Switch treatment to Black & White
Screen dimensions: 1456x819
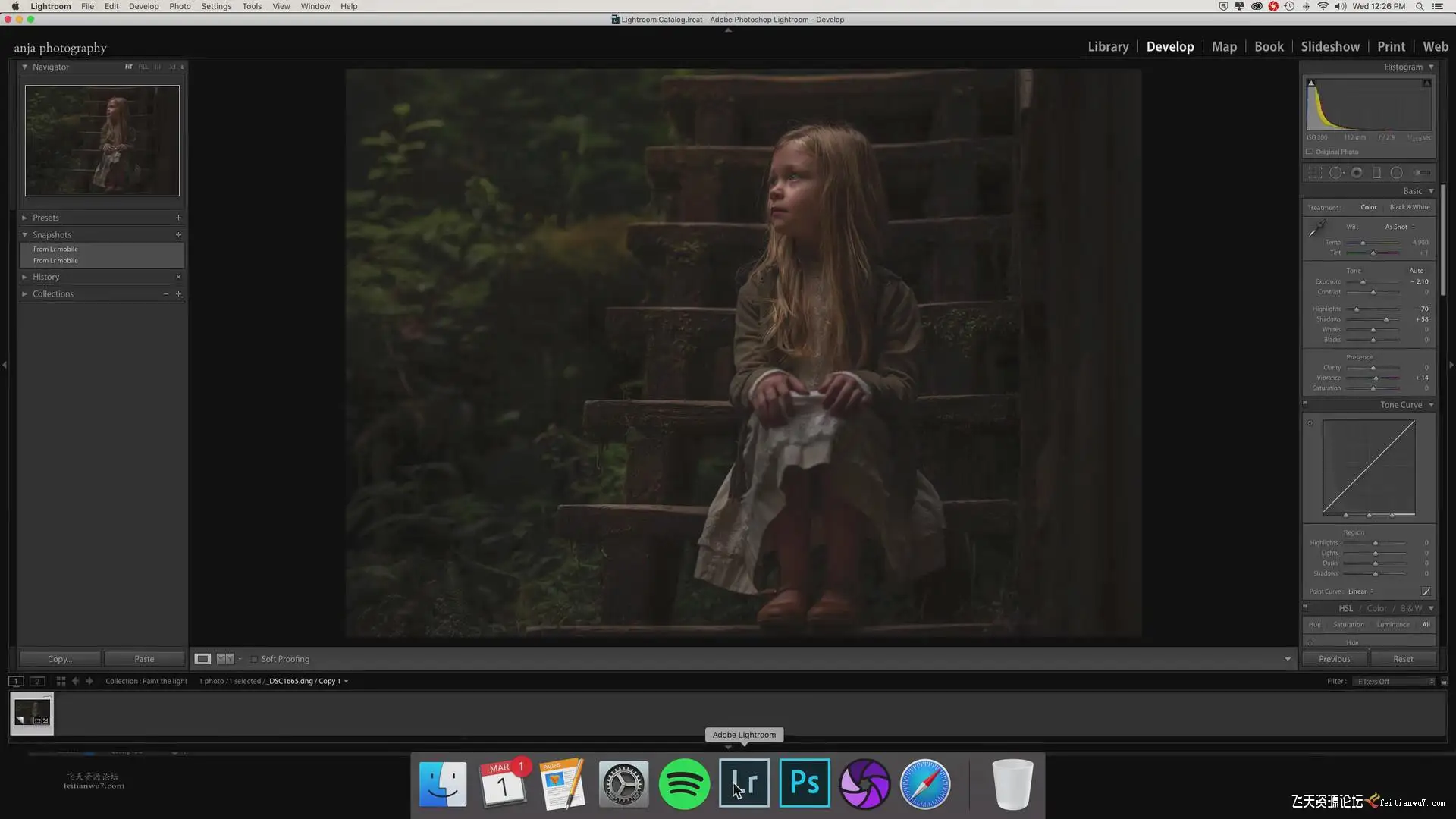point(1409,207)
